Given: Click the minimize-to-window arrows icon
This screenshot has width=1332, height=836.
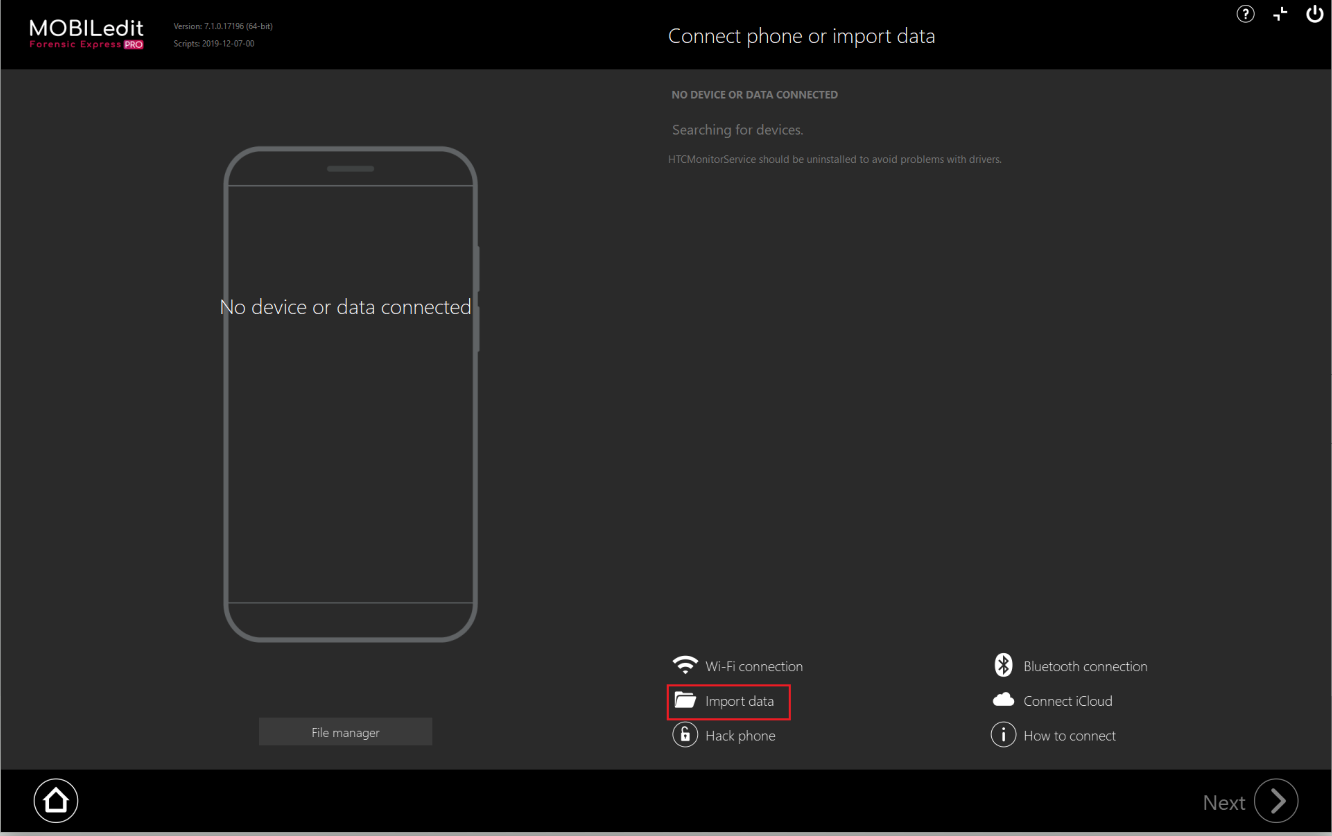Looking at the screenshot, I should click(1280, 14).
